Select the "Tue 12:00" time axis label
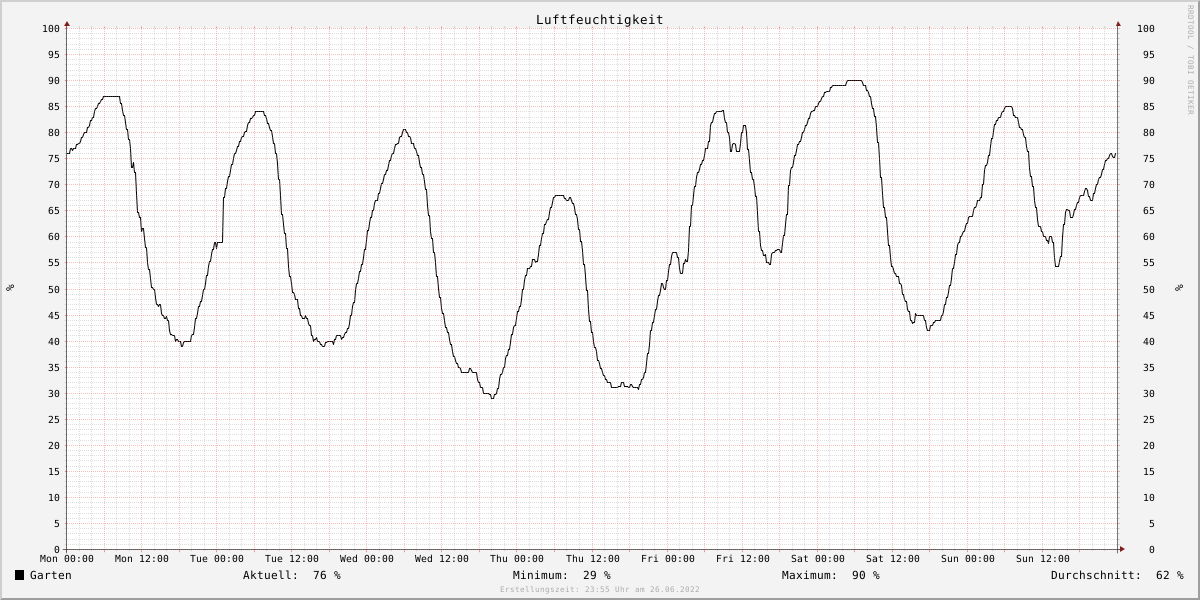Image resolution: width=1200 pixels, height=600 pixels. [x=292, y=559]
